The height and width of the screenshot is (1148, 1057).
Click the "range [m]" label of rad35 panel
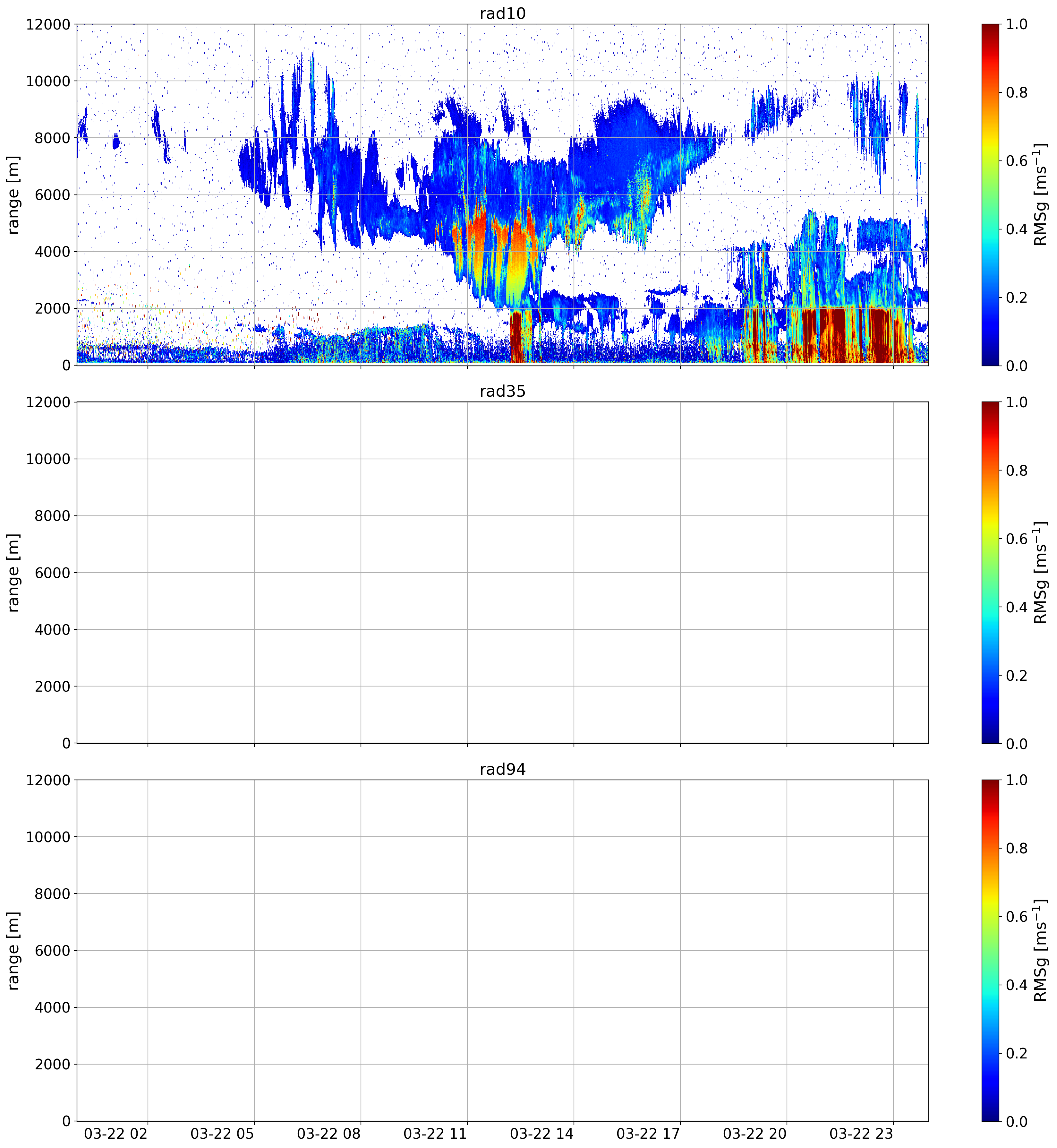click(x=14, y=572)
